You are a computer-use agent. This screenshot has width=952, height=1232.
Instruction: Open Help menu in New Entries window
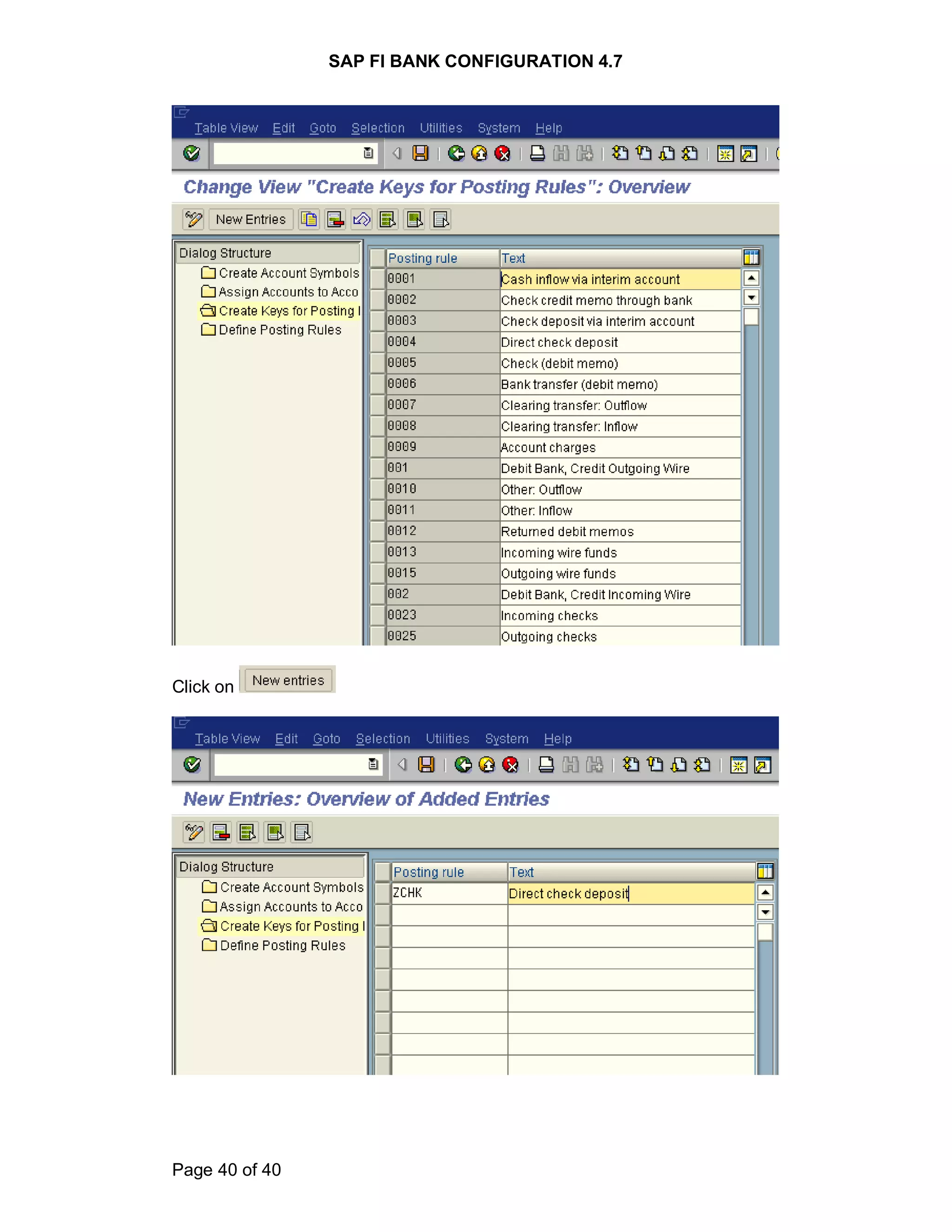tap(558, 739)
